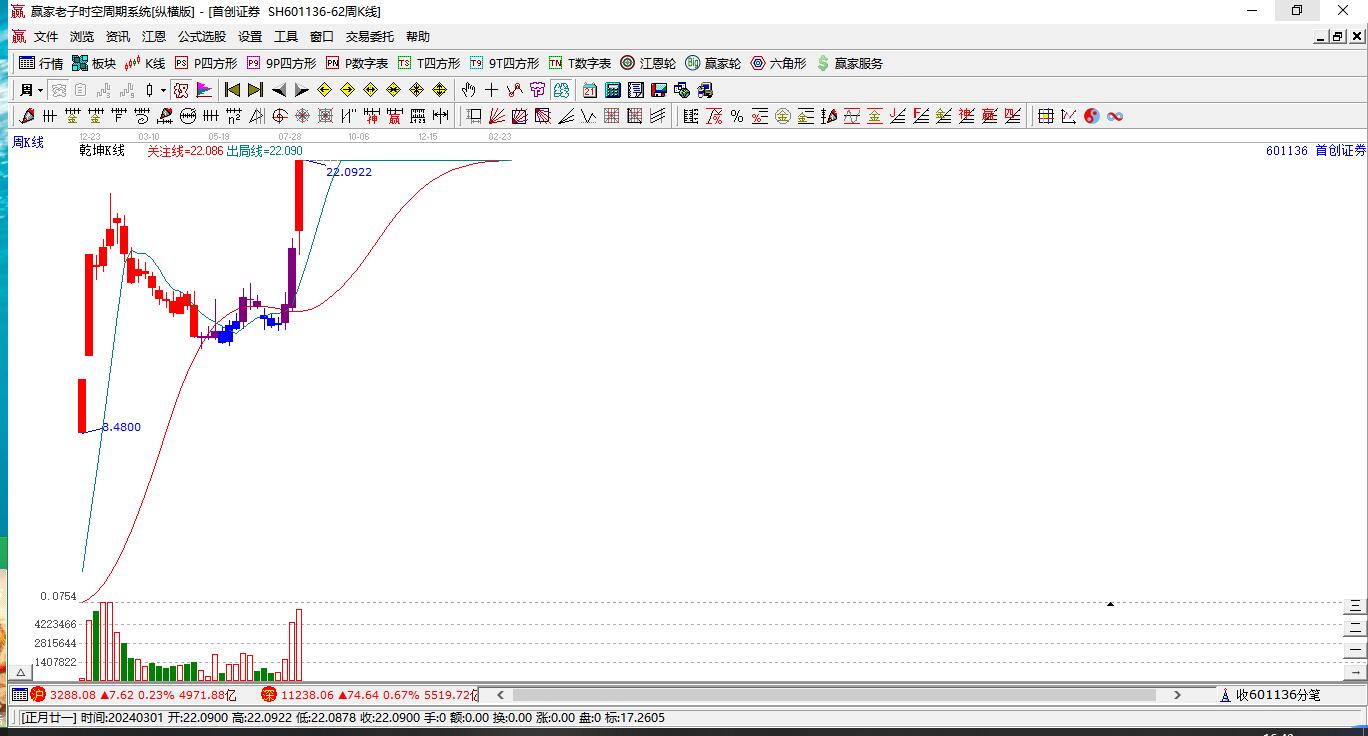
Task: Click the 601136 首创证券 stock label
Action: (x=1315, y=151)
